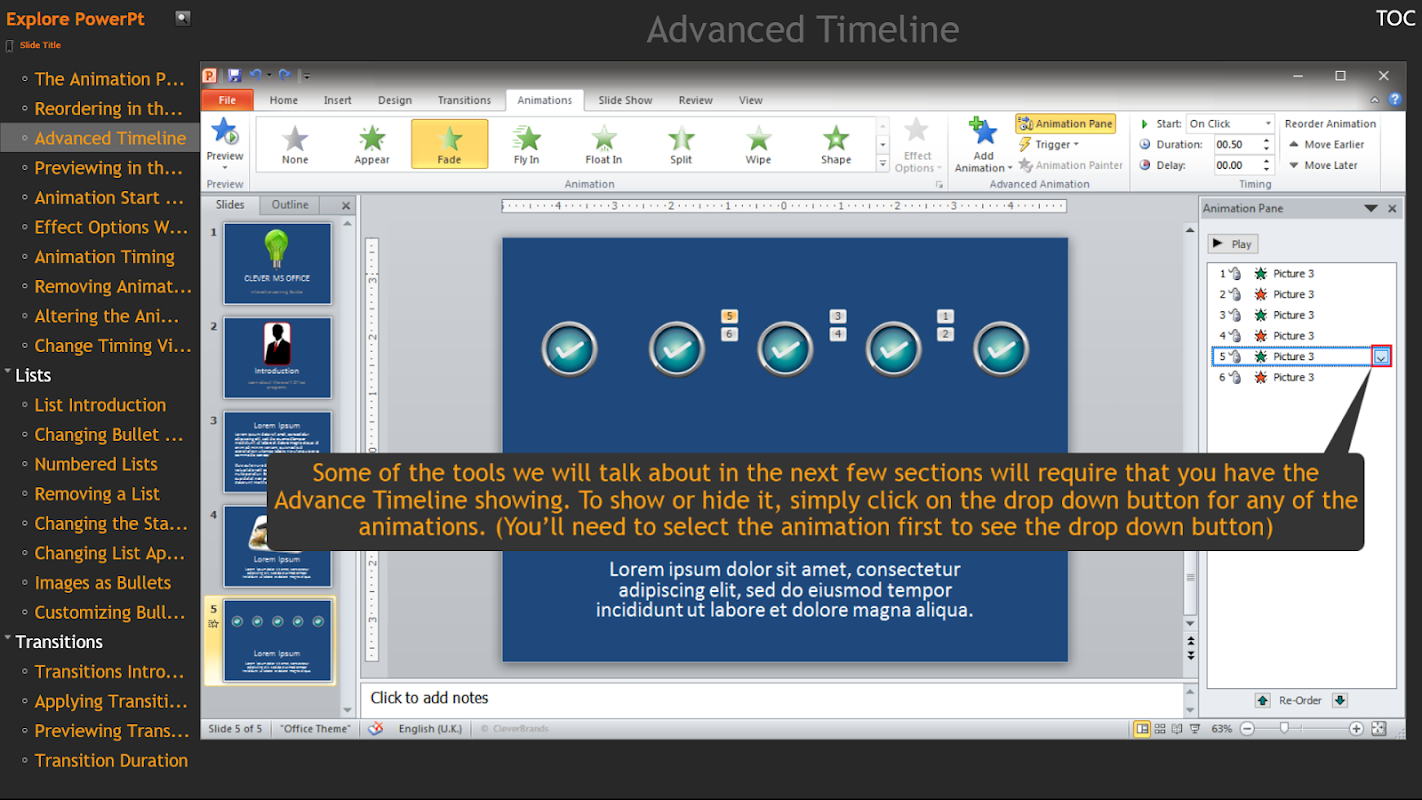Open the Transitions ribbon tab

coord(464,100)
